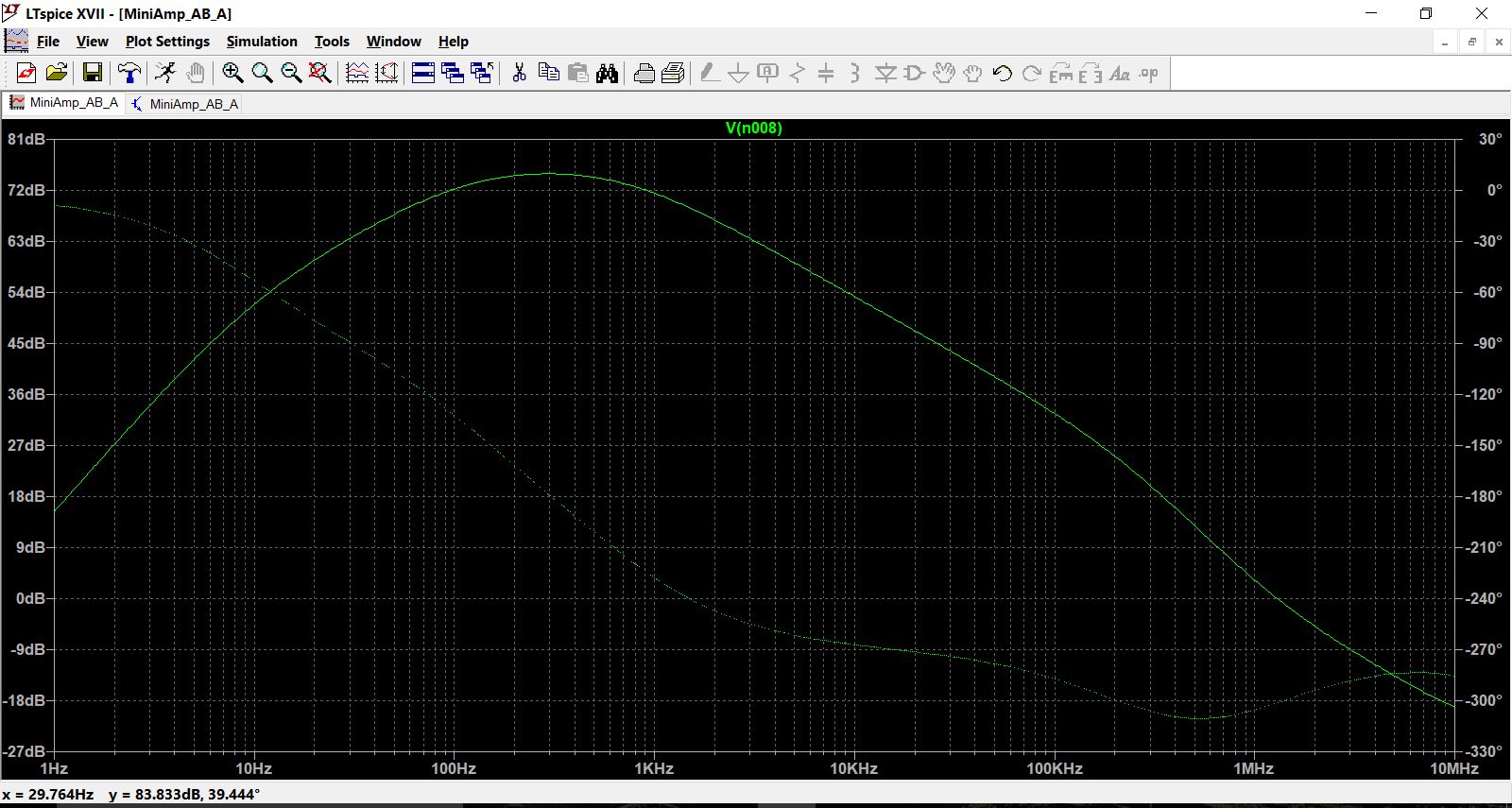
Task: Open the Plot Settings menu
Action: [167, 42]
